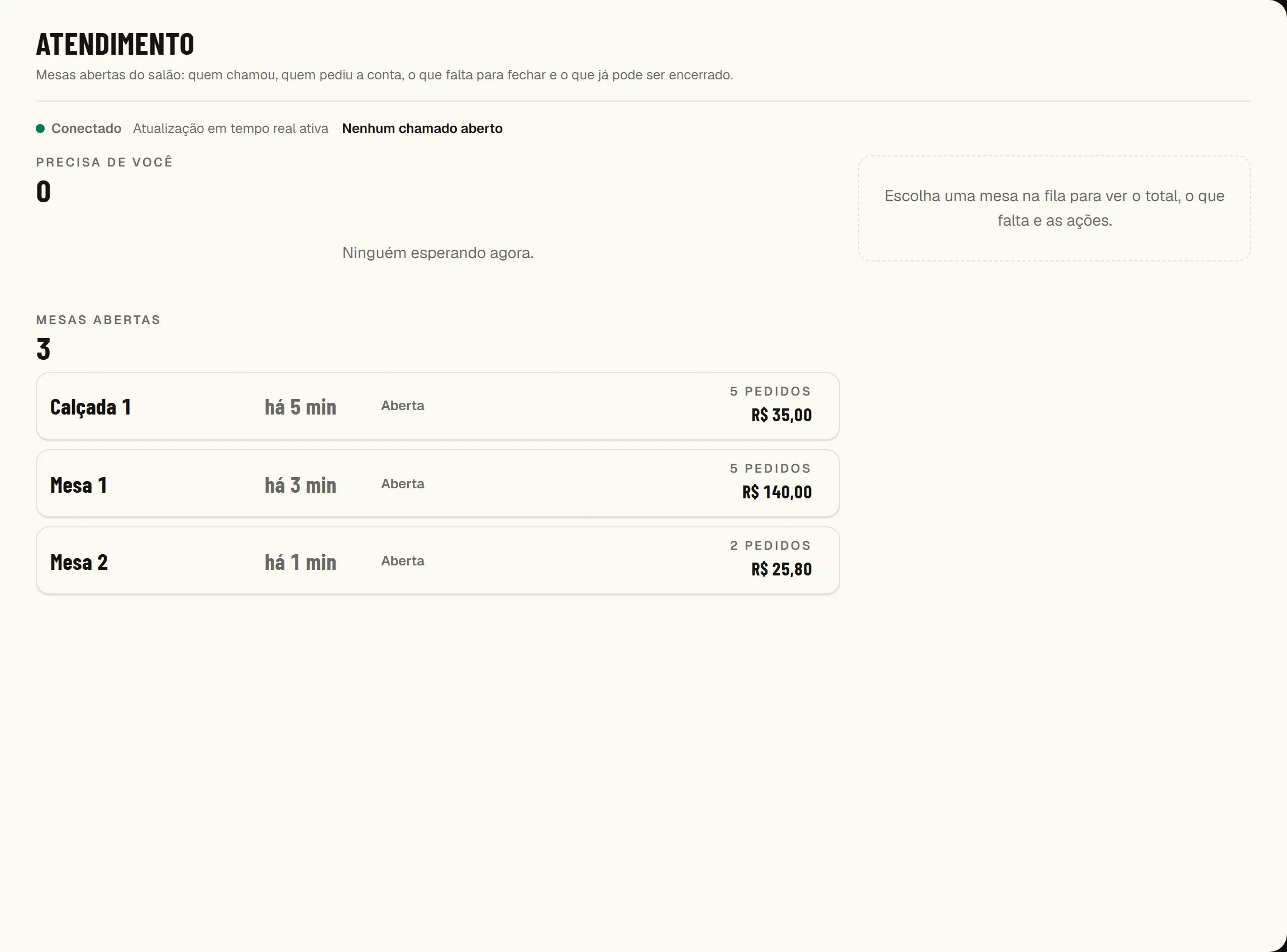Click '5 PEDIDOS' on Calçada 1 row
The width and height of the screenshot is (1287, 952).
(770, 391)
